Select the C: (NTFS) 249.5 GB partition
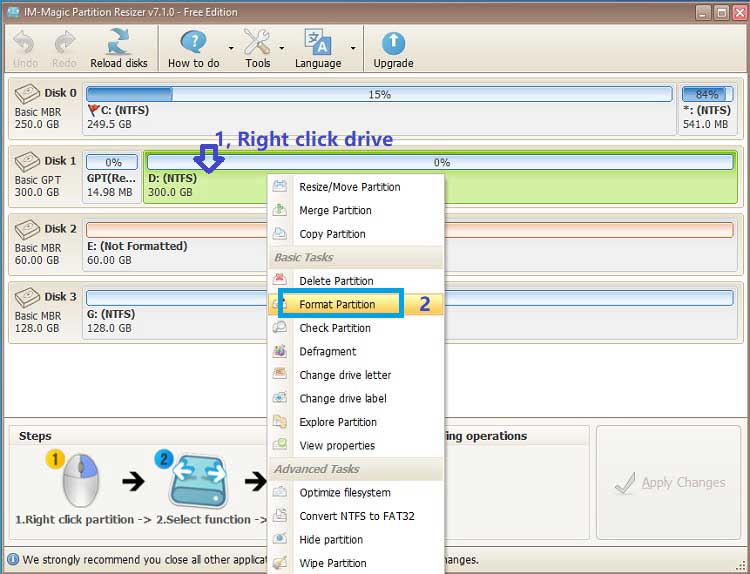750x574 pixels. coord(380,108)
